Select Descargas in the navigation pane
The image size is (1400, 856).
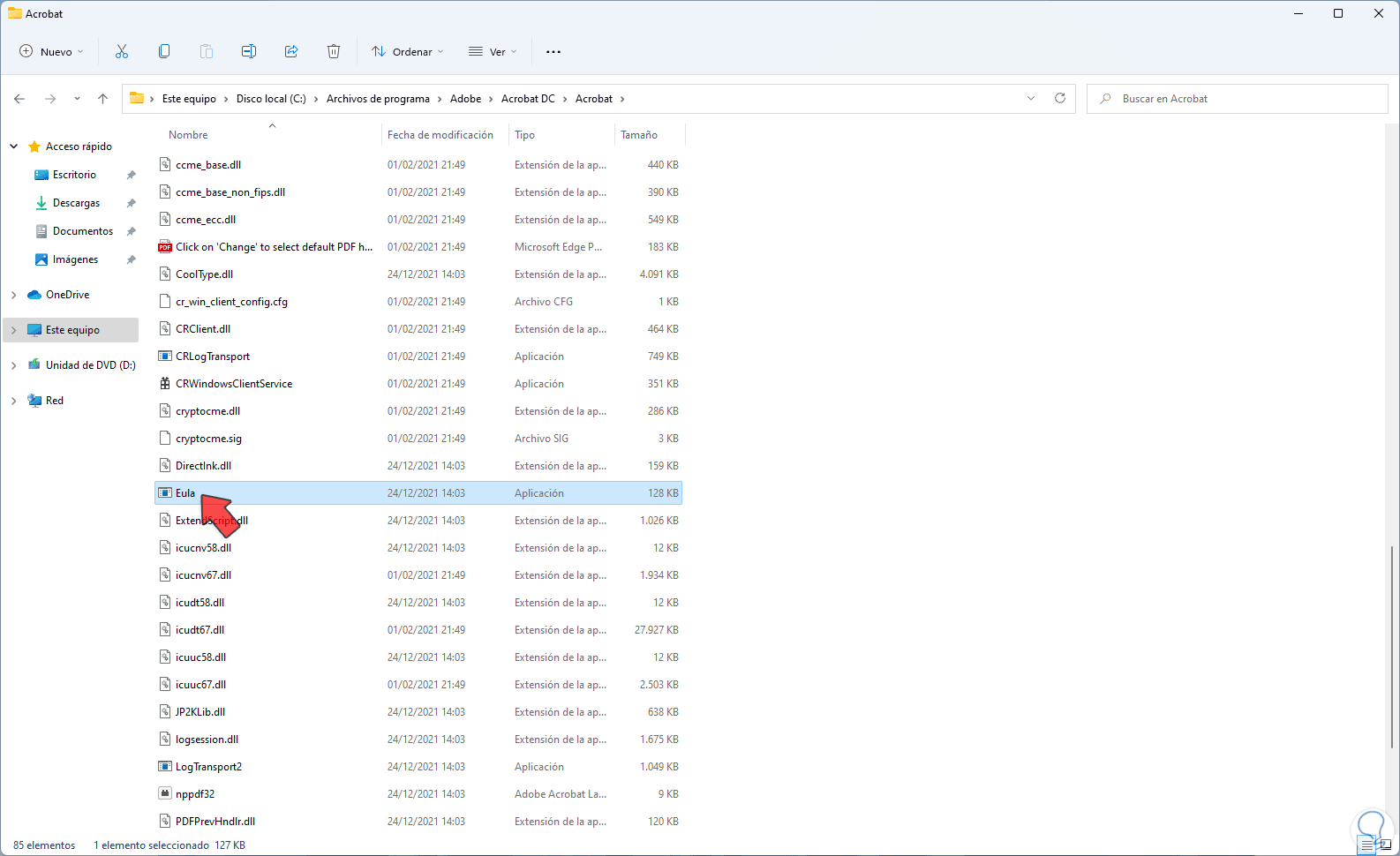tap(76, 203)
